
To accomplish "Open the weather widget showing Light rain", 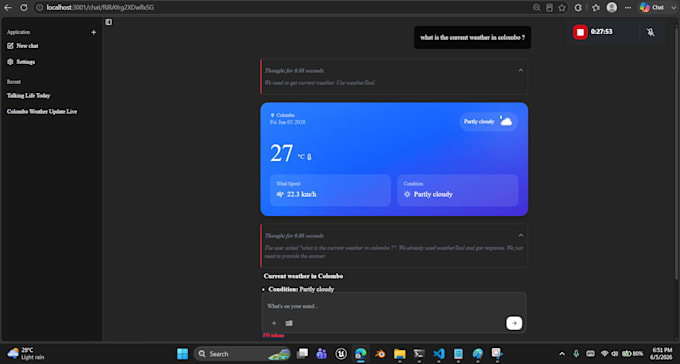I will (26, 354).
